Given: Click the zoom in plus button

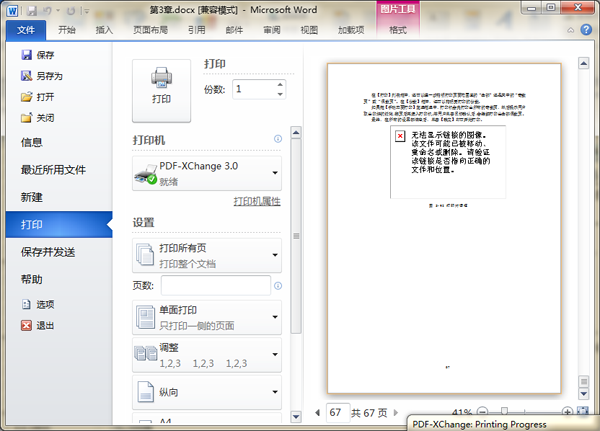Looking at the screenshot, I should (x=567, y=412).
